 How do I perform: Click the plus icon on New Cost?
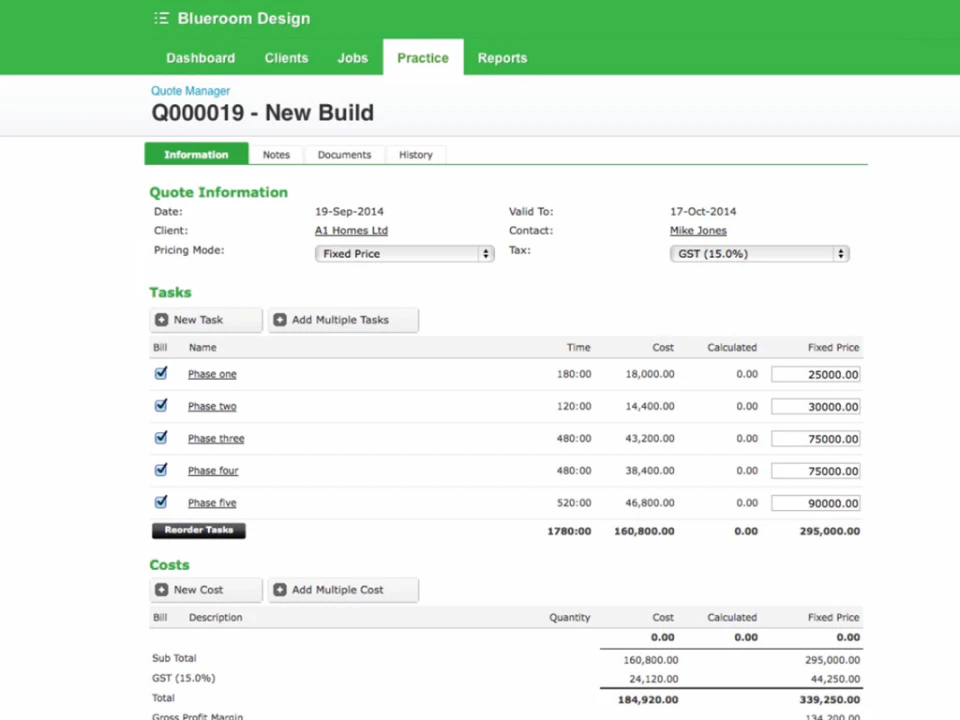(162, 589)
